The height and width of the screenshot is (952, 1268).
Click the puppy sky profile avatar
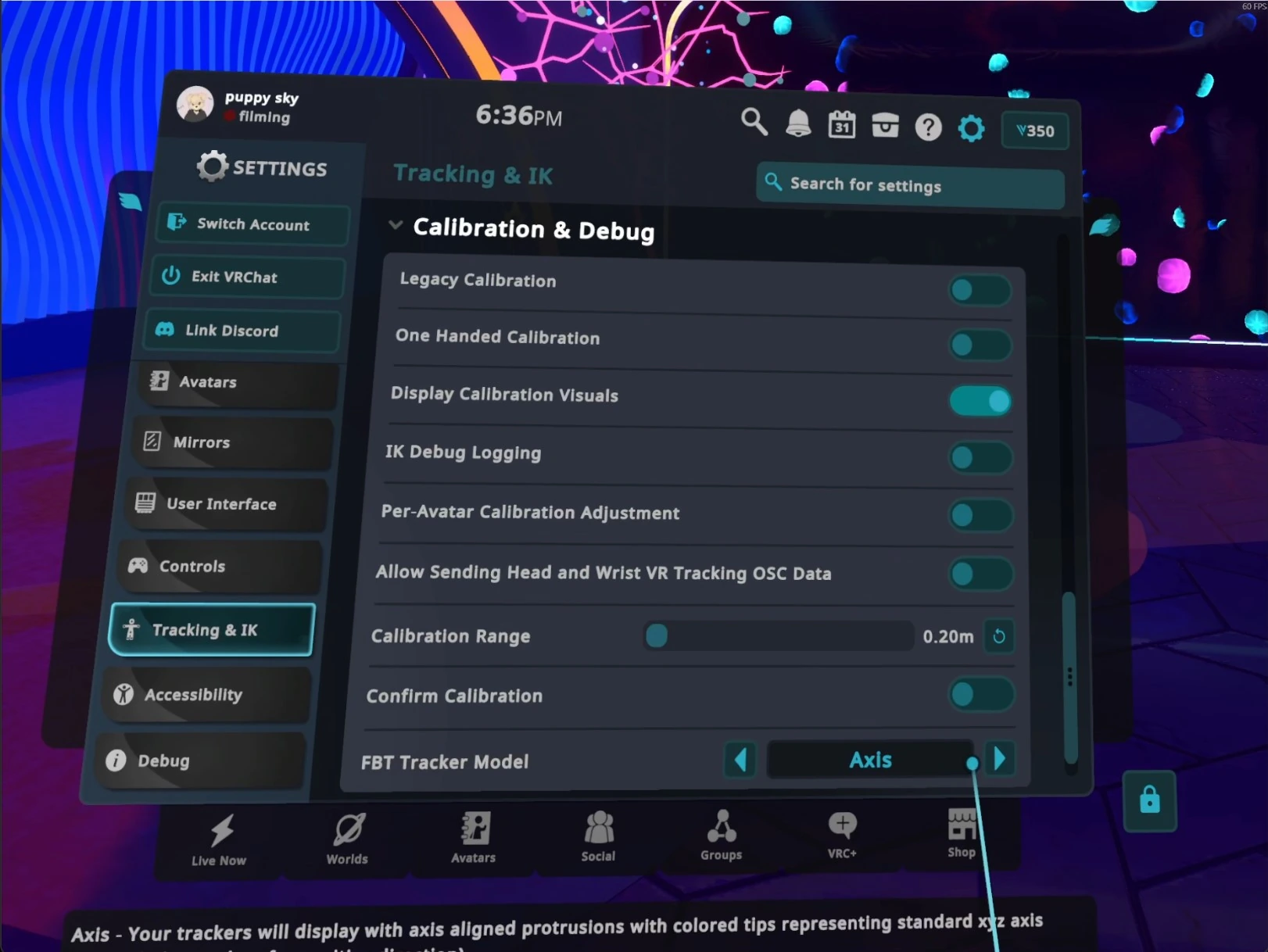click(195, 104)
